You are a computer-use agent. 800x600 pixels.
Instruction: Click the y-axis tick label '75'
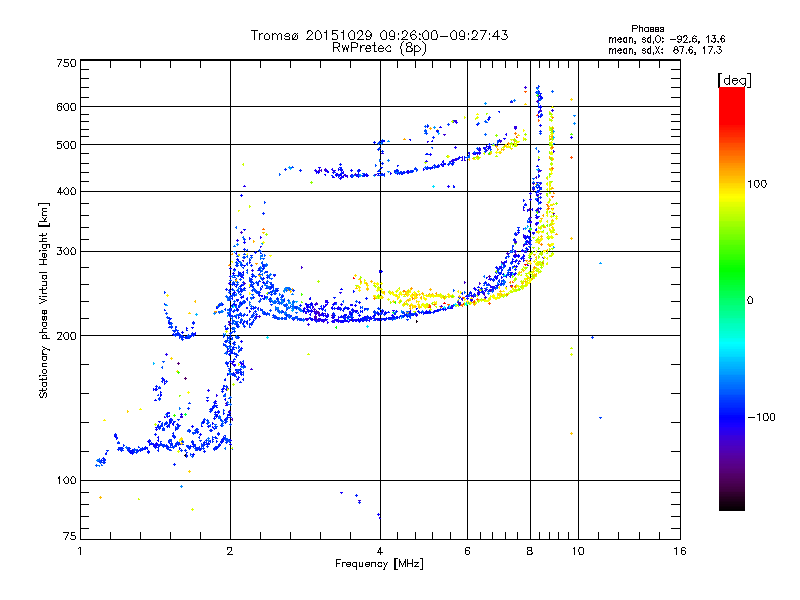[x=70, y=536]
